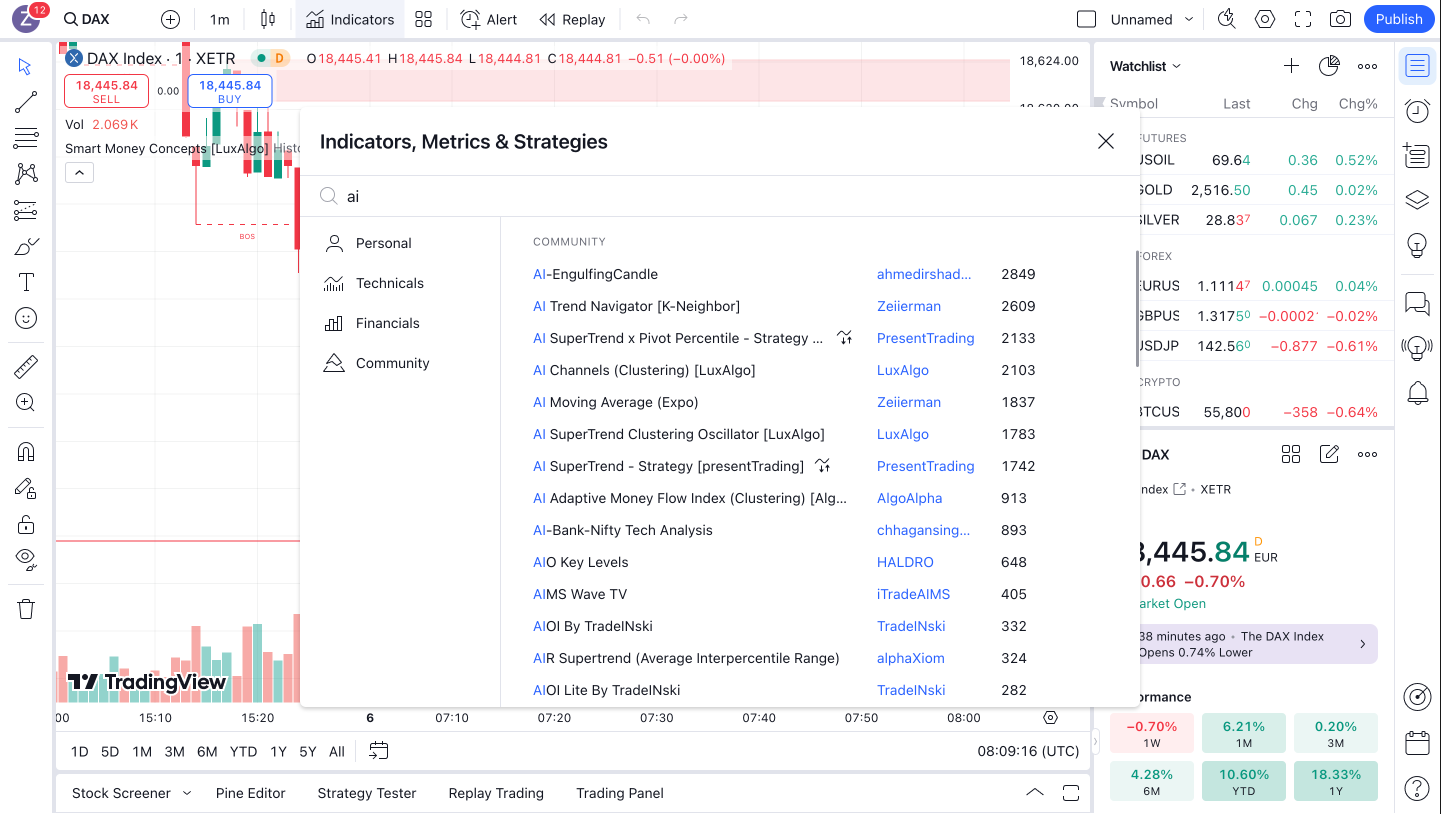Close the Indicators, Metrics & Strategies dialog
This screenshot has height=814, width=1441.
pyautogui.click(x=1105, y=141)
